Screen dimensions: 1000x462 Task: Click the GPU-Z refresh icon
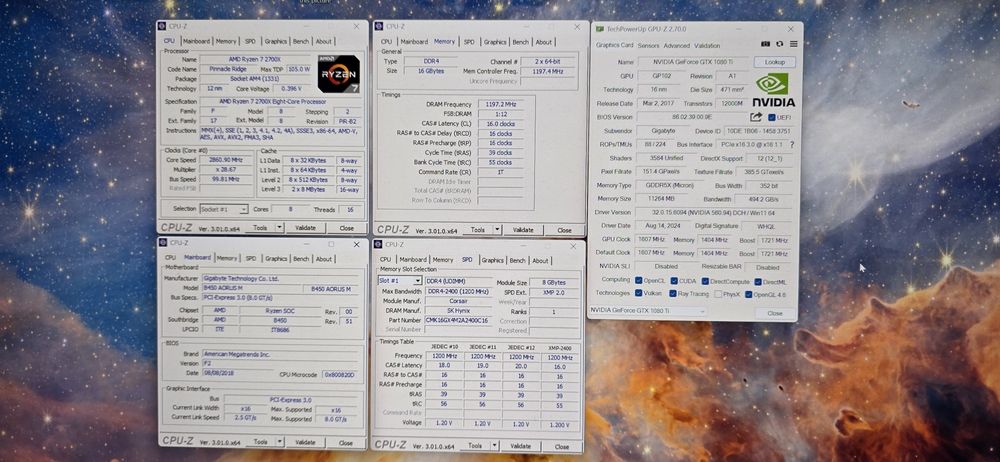tap(779, 44)
